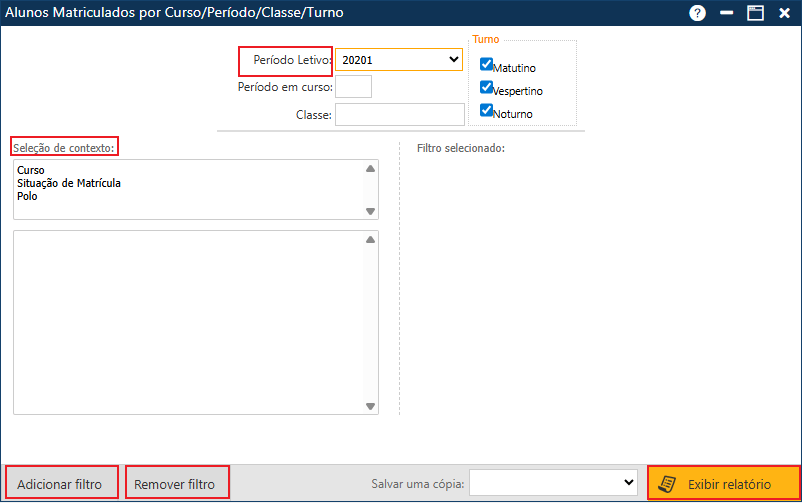Select Curso in the context list

(31, 171)
